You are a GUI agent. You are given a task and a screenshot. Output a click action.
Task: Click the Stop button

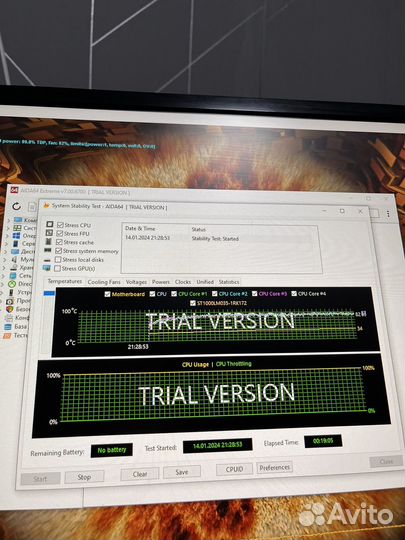84,477
